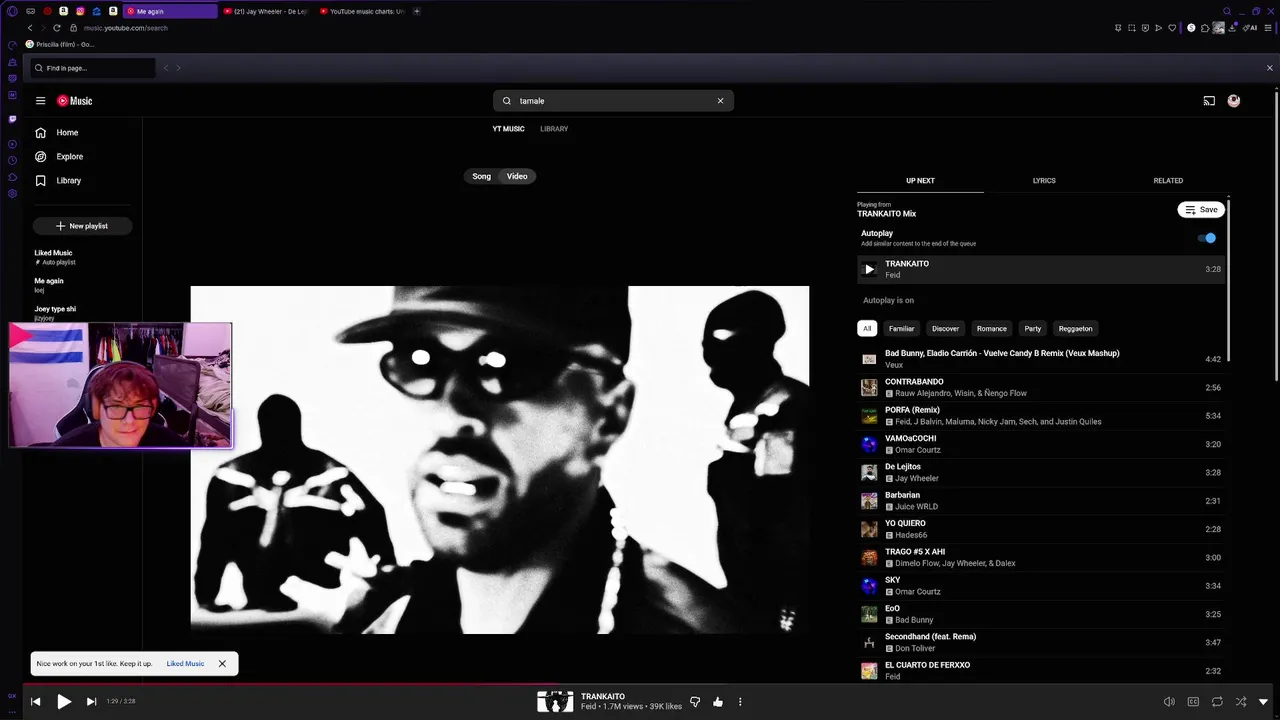Switch to Song mode
Screen dimensions: 1280x720
coord(482,176)
